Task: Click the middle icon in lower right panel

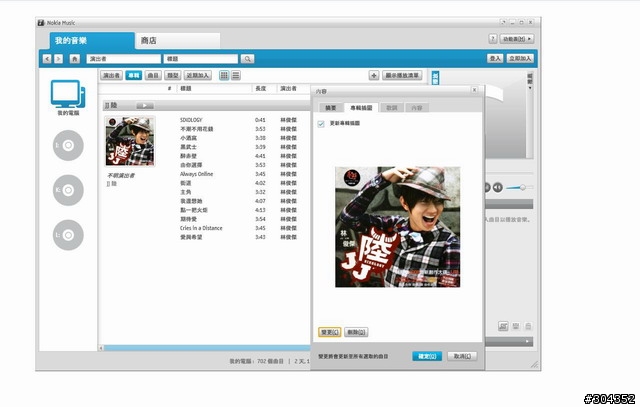Action: point(516,326)
